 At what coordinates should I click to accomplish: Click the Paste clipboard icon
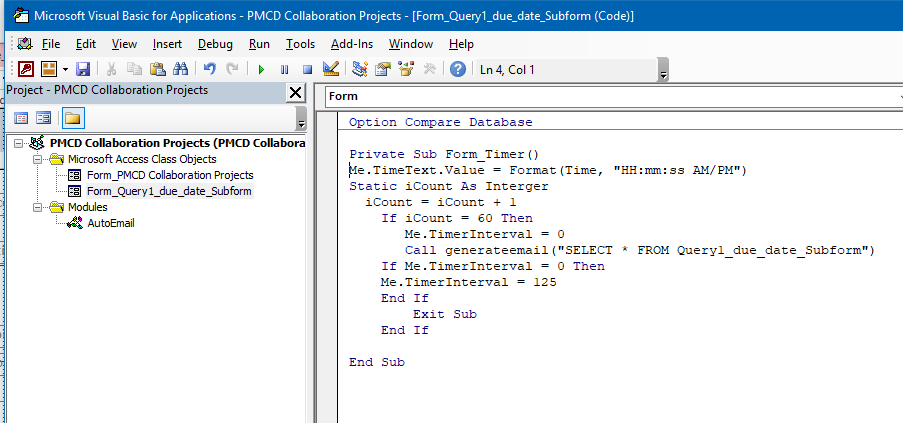point(158,70)
